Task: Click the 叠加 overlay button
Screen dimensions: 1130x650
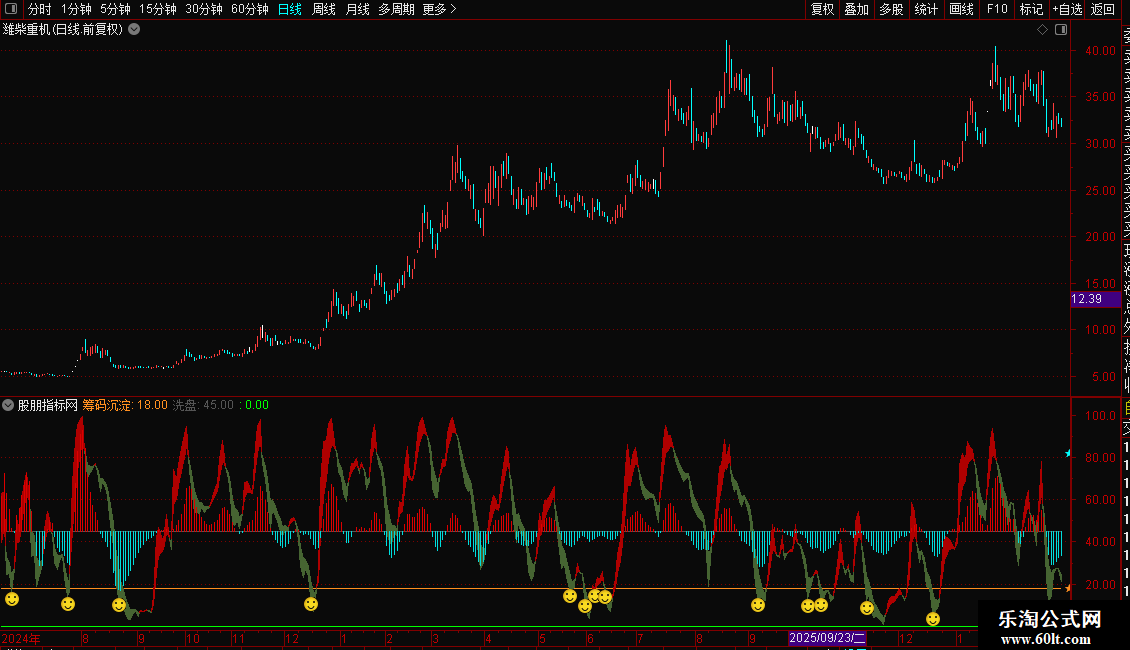Action: pos(857,9)
